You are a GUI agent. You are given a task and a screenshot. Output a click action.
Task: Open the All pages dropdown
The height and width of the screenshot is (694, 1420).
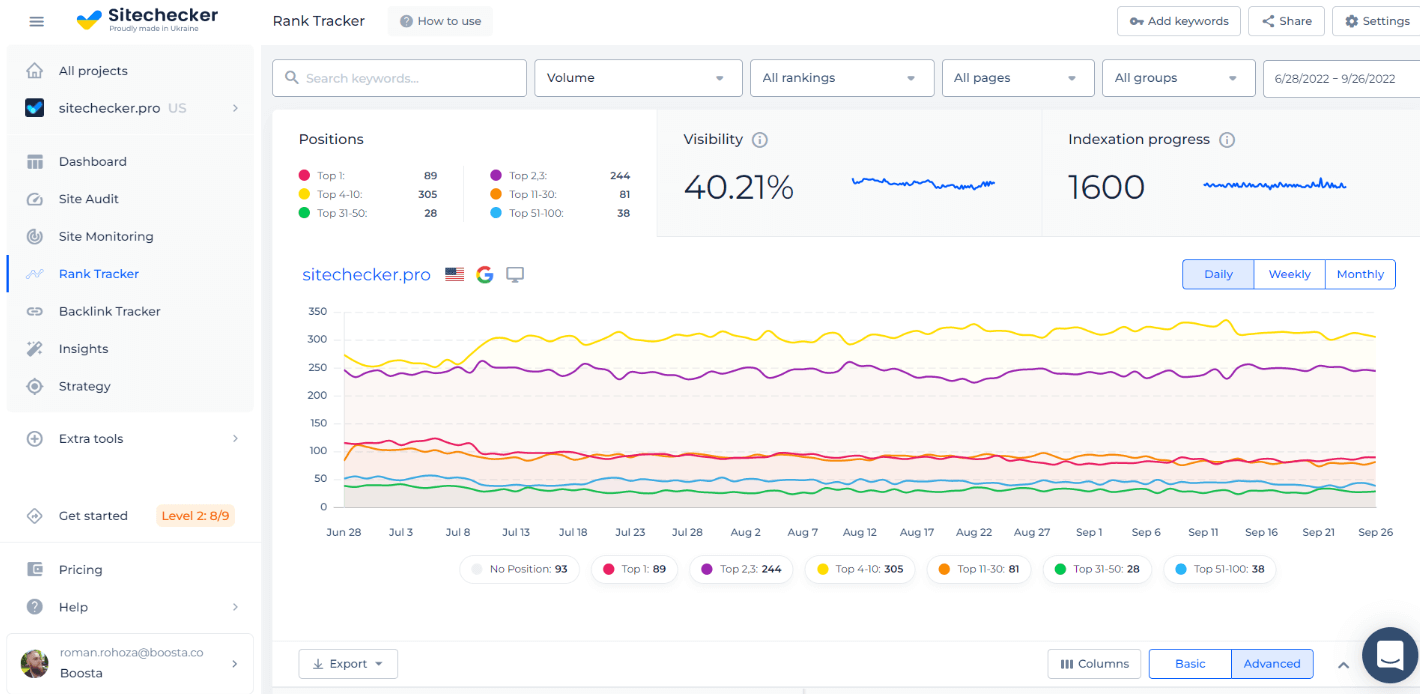[x=1018, y=78]
